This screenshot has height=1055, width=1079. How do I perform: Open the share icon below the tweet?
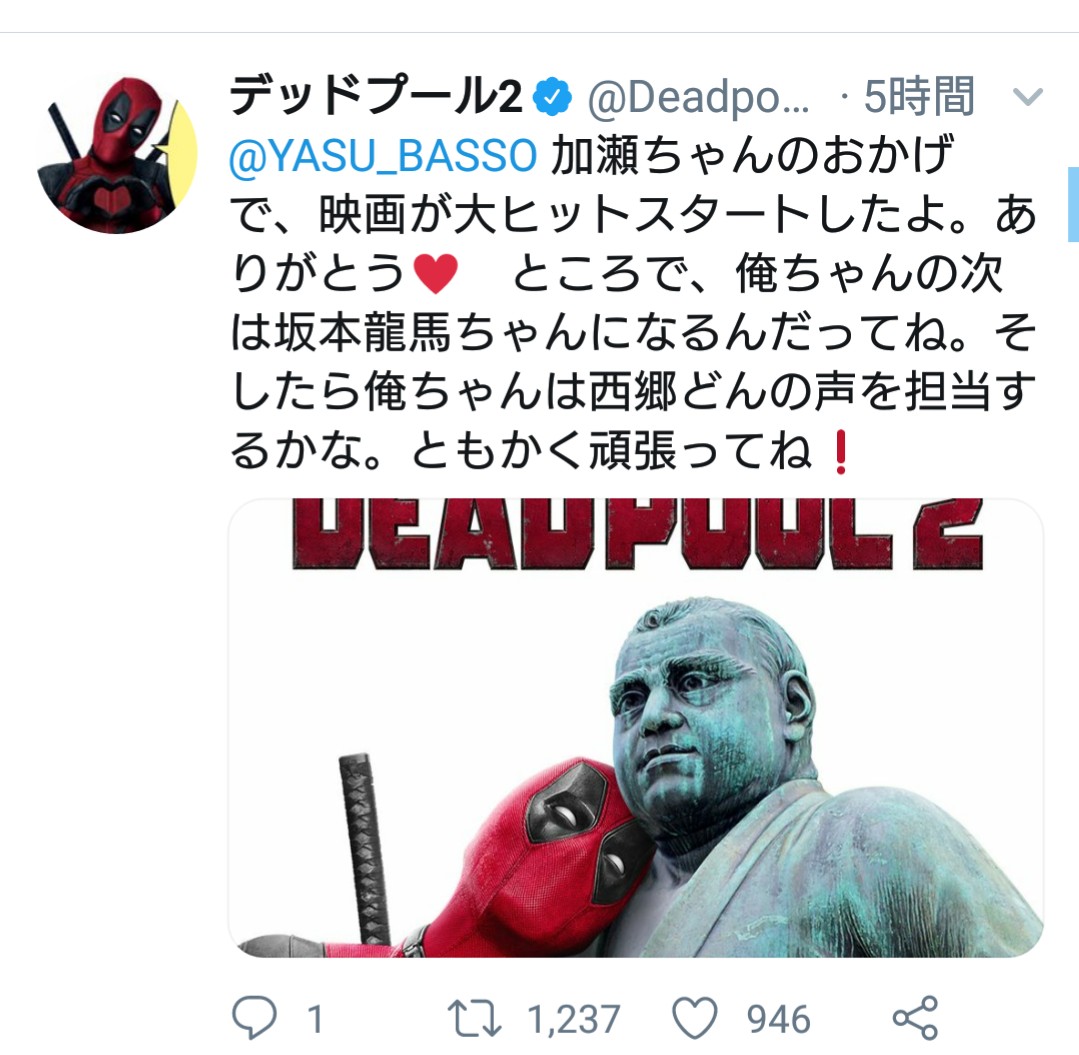(x=915, y=1017)
